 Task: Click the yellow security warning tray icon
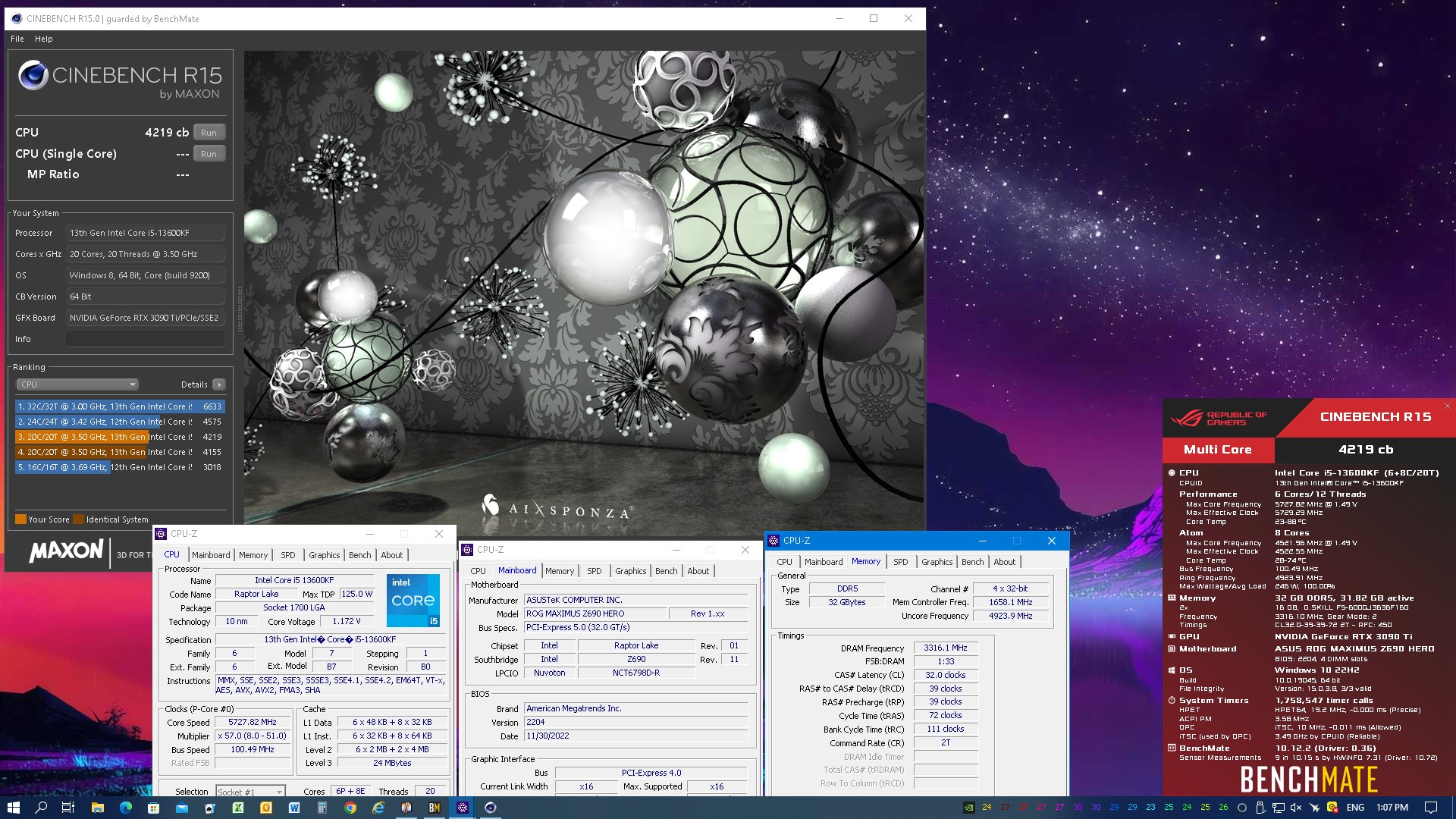1332,808
